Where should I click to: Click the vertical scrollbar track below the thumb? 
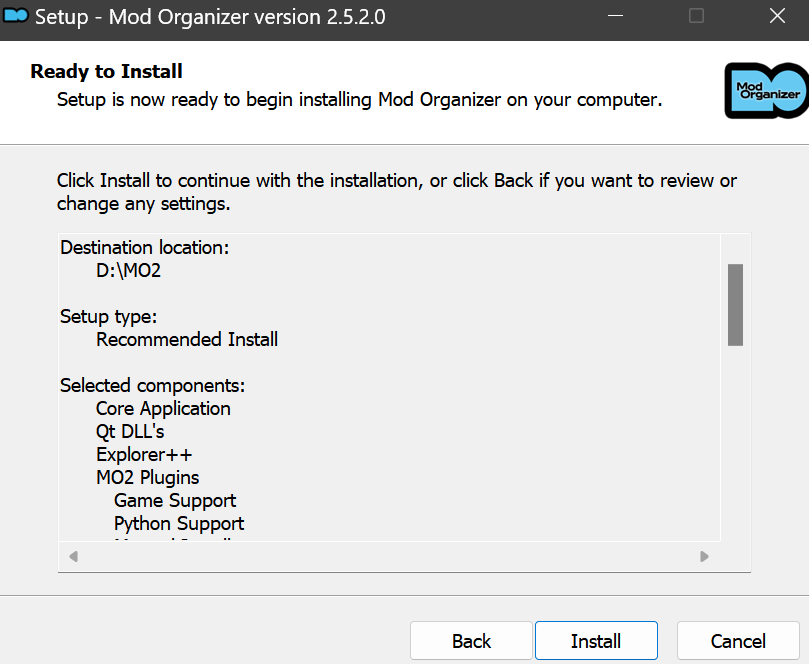735,444
